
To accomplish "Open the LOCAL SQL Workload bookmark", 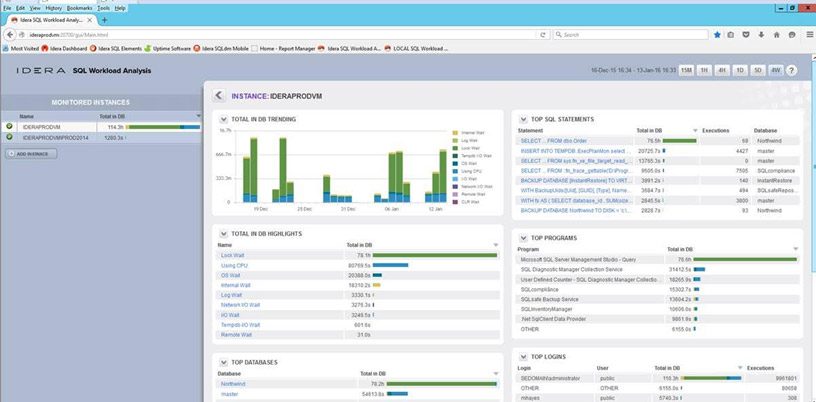I will click(x=416, y=48).
